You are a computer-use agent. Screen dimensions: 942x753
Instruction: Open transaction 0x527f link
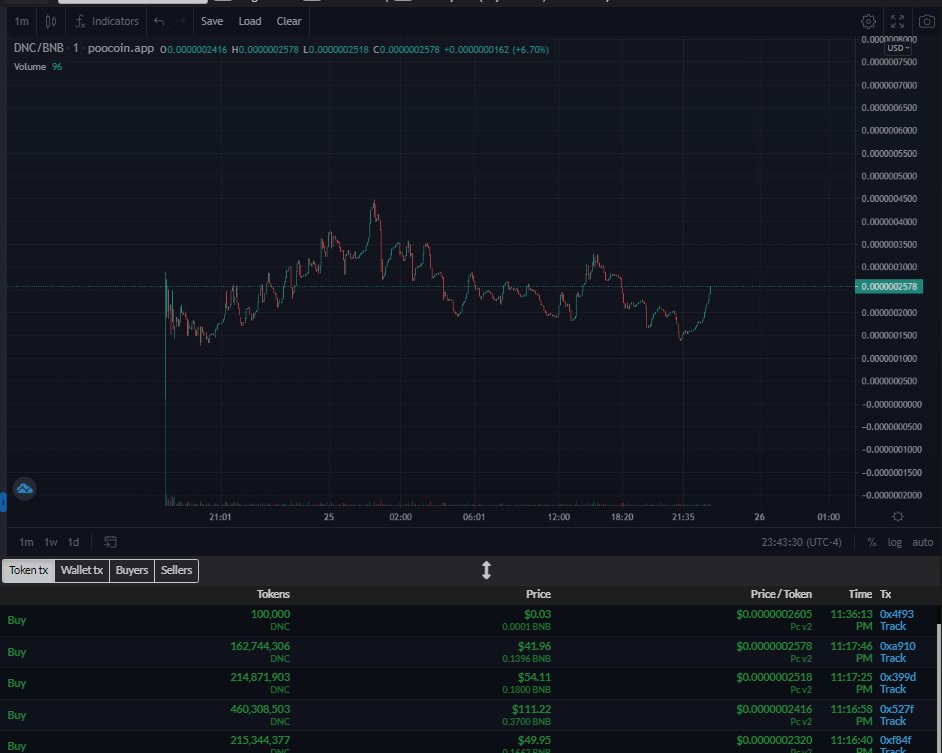(896, 709)
